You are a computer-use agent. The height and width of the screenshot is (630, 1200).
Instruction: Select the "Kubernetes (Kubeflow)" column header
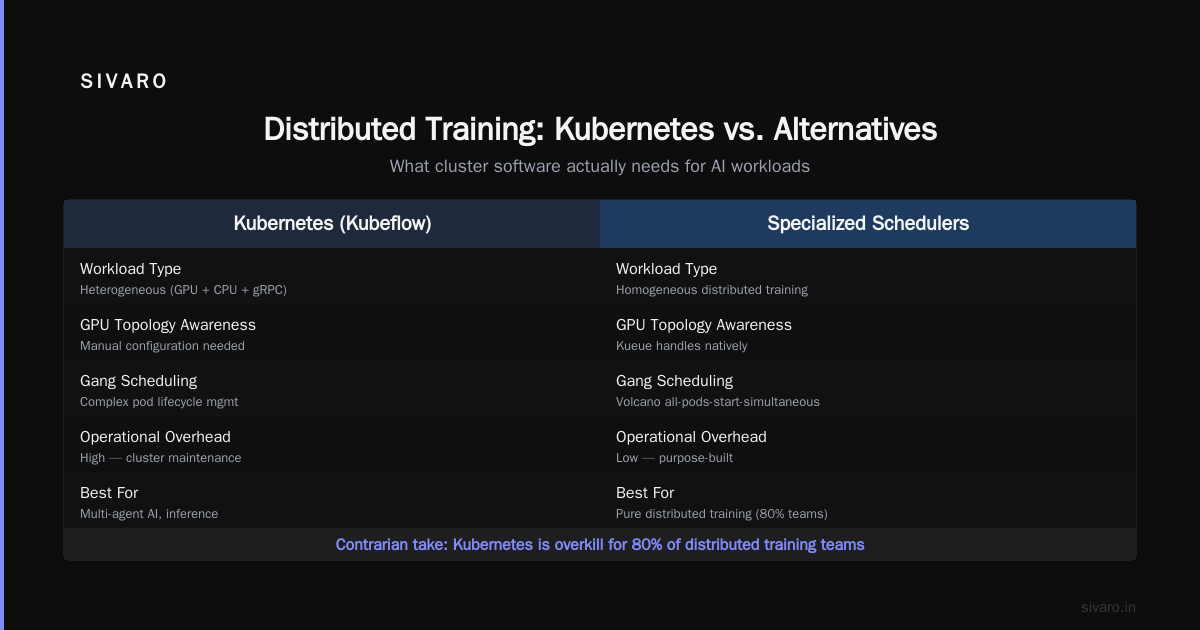[332, 223]
